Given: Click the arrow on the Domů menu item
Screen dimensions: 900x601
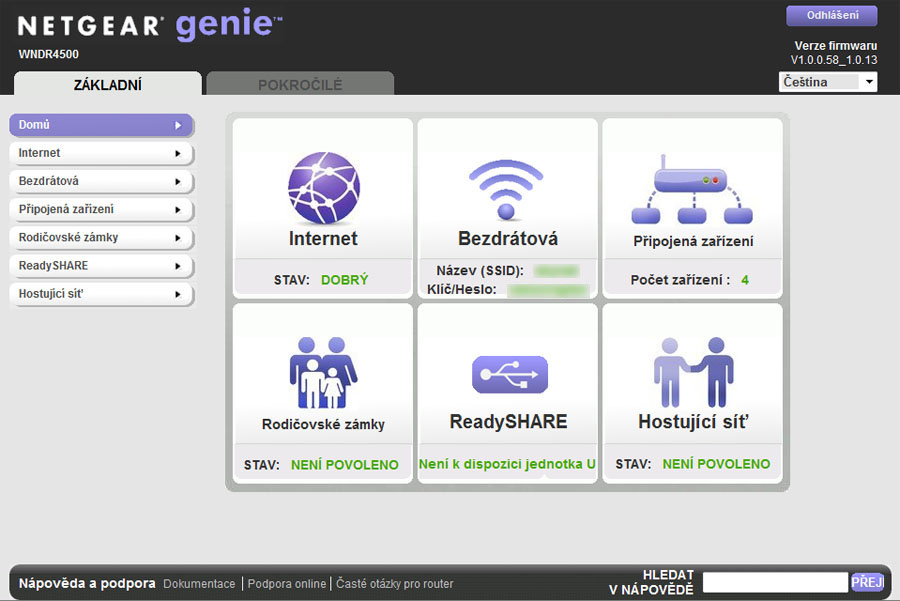Looking at the screenshot, I should click(x=178, y=125).
